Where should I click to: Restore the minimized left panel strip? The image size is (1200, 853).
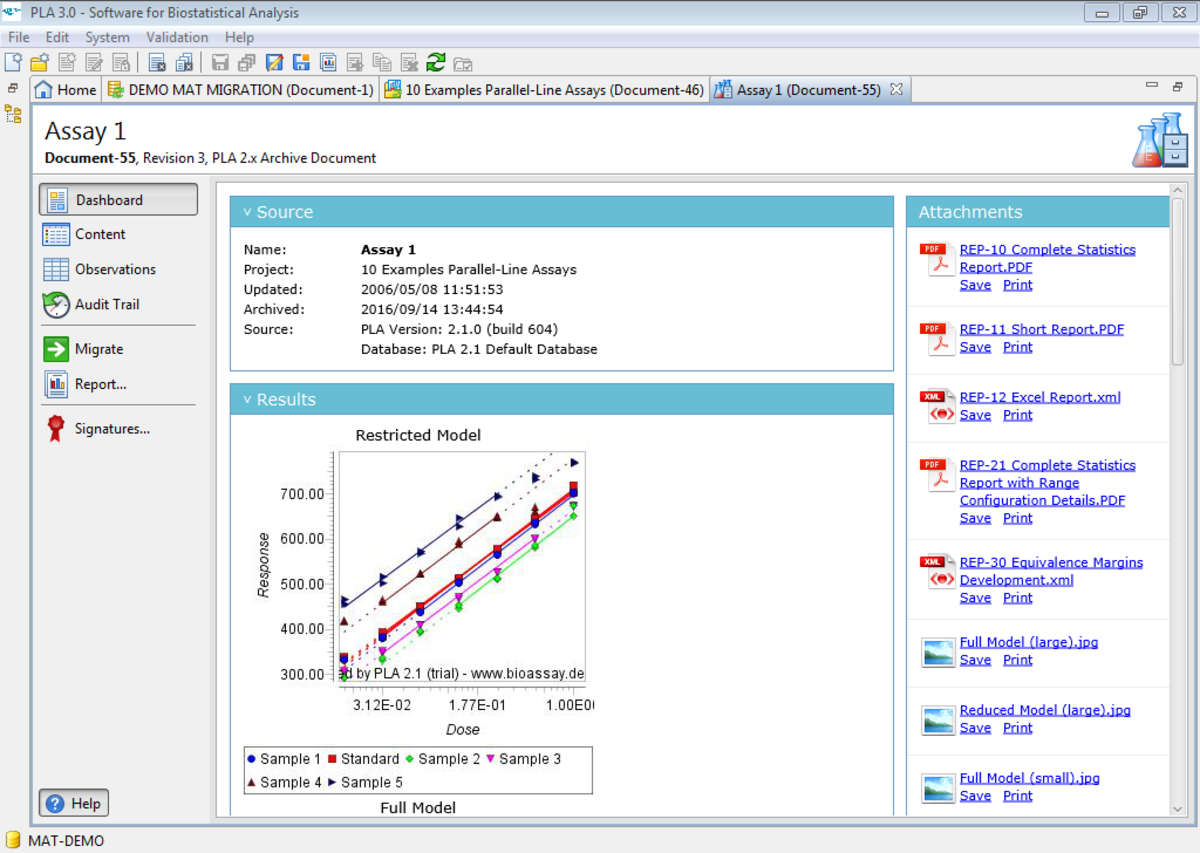click(13, 88)
